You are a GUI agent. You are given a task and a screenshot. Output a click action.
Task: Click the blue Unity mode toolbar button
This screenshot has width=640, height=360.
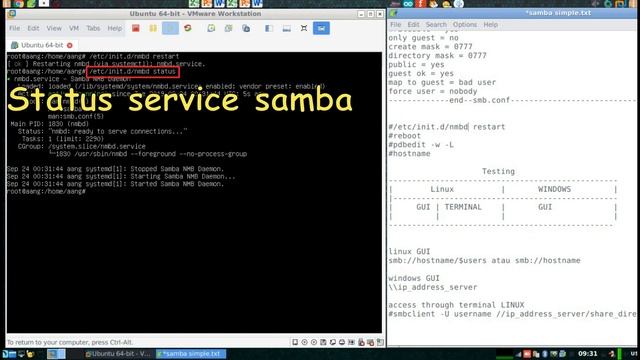point(322,28)
